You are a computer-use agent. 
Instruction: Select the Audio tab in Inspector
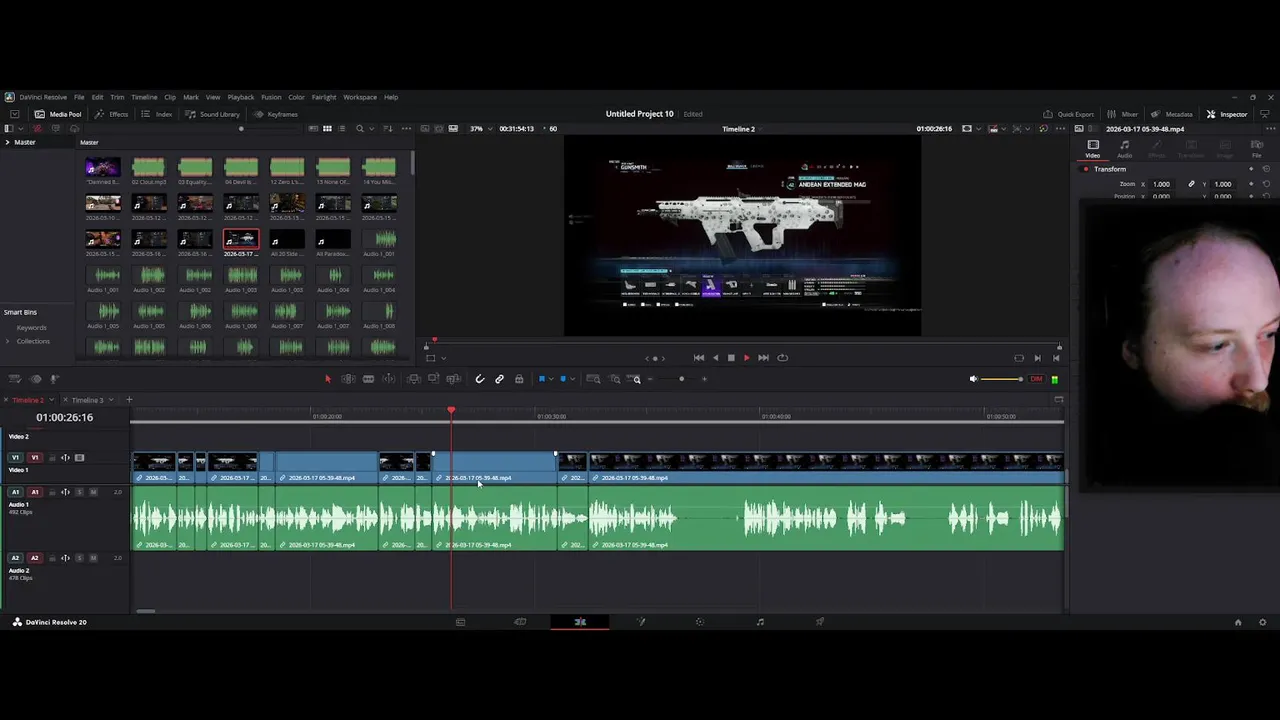coord(1124,149)
